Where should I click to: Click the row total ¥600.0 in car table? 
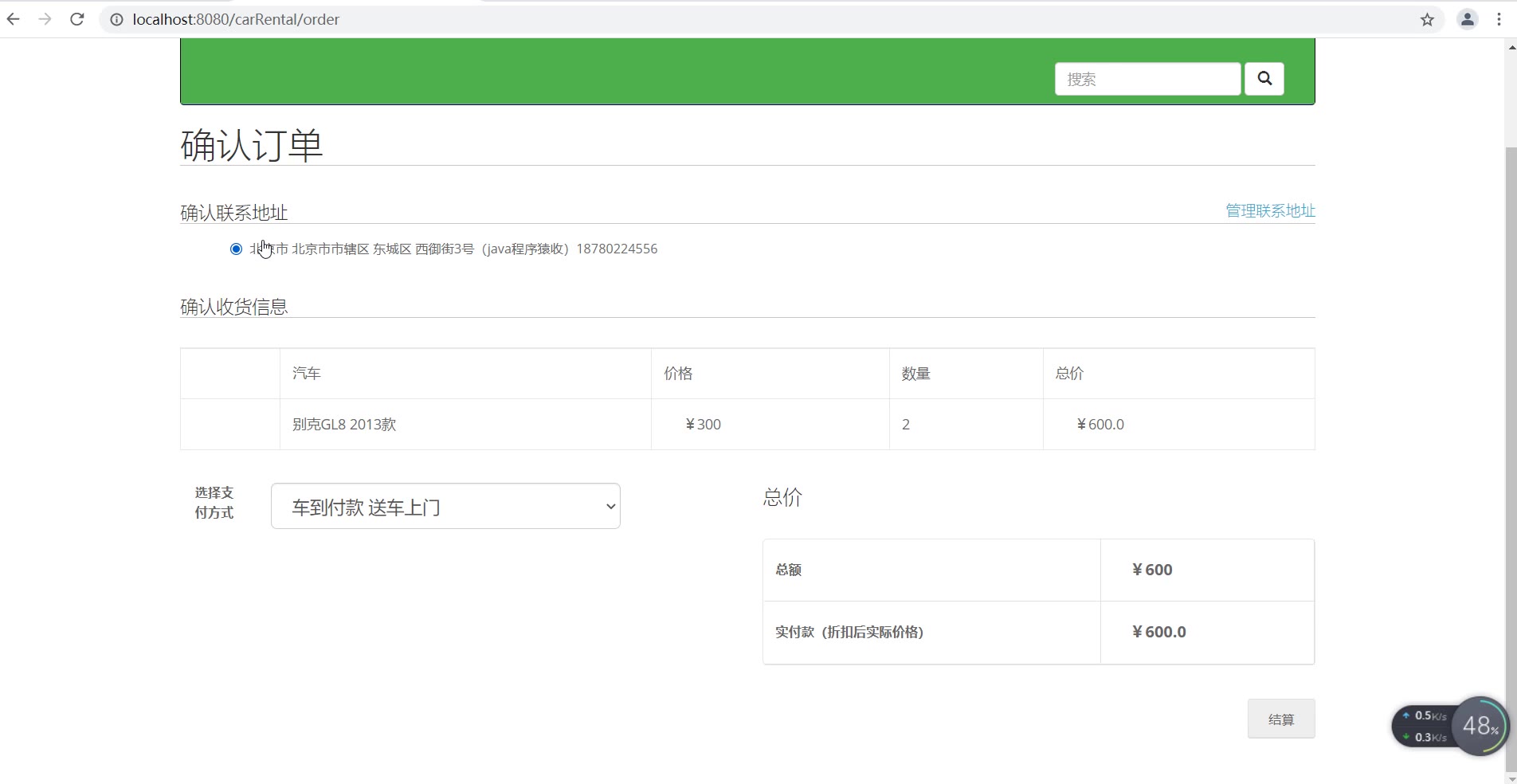pyautogui.click(x=1100, y=424)
